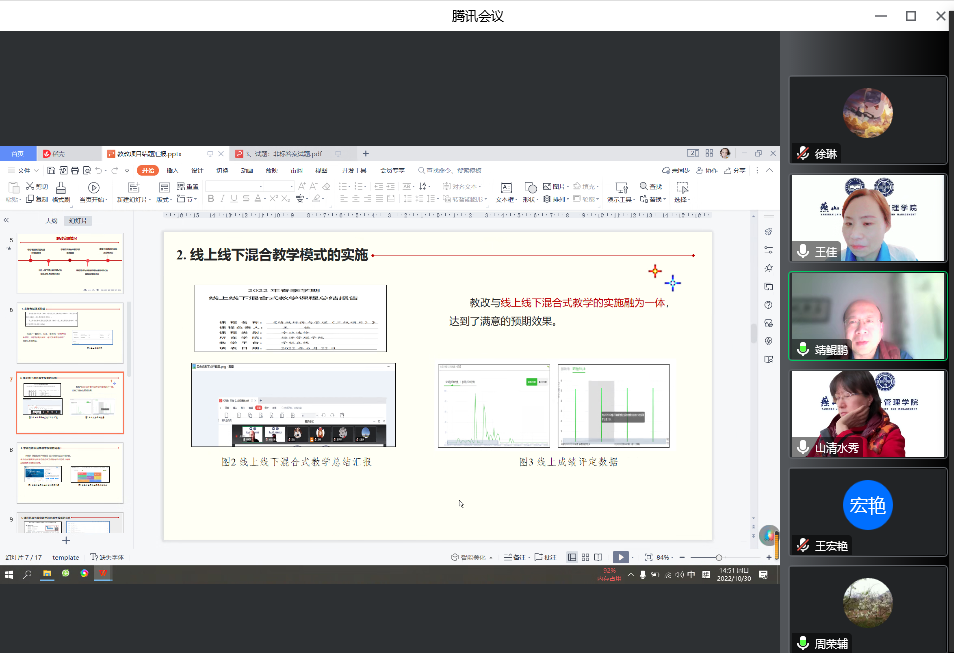The width and height of the screenshot is (954, 653).
Task: Click the Play slideshow icon in status bar
Action: (621, 557)
